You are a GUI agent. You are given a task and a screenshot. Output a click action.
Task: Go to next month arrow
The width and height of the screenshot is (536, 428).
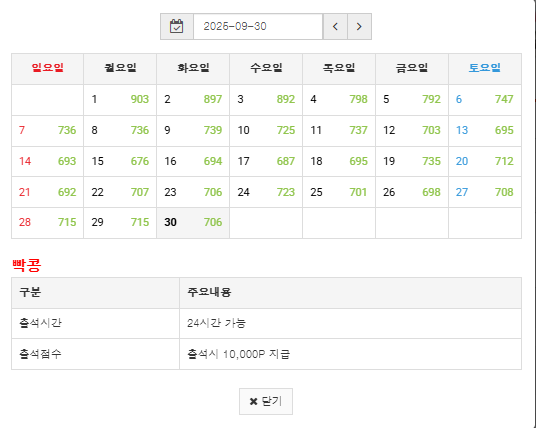point(359,27)
